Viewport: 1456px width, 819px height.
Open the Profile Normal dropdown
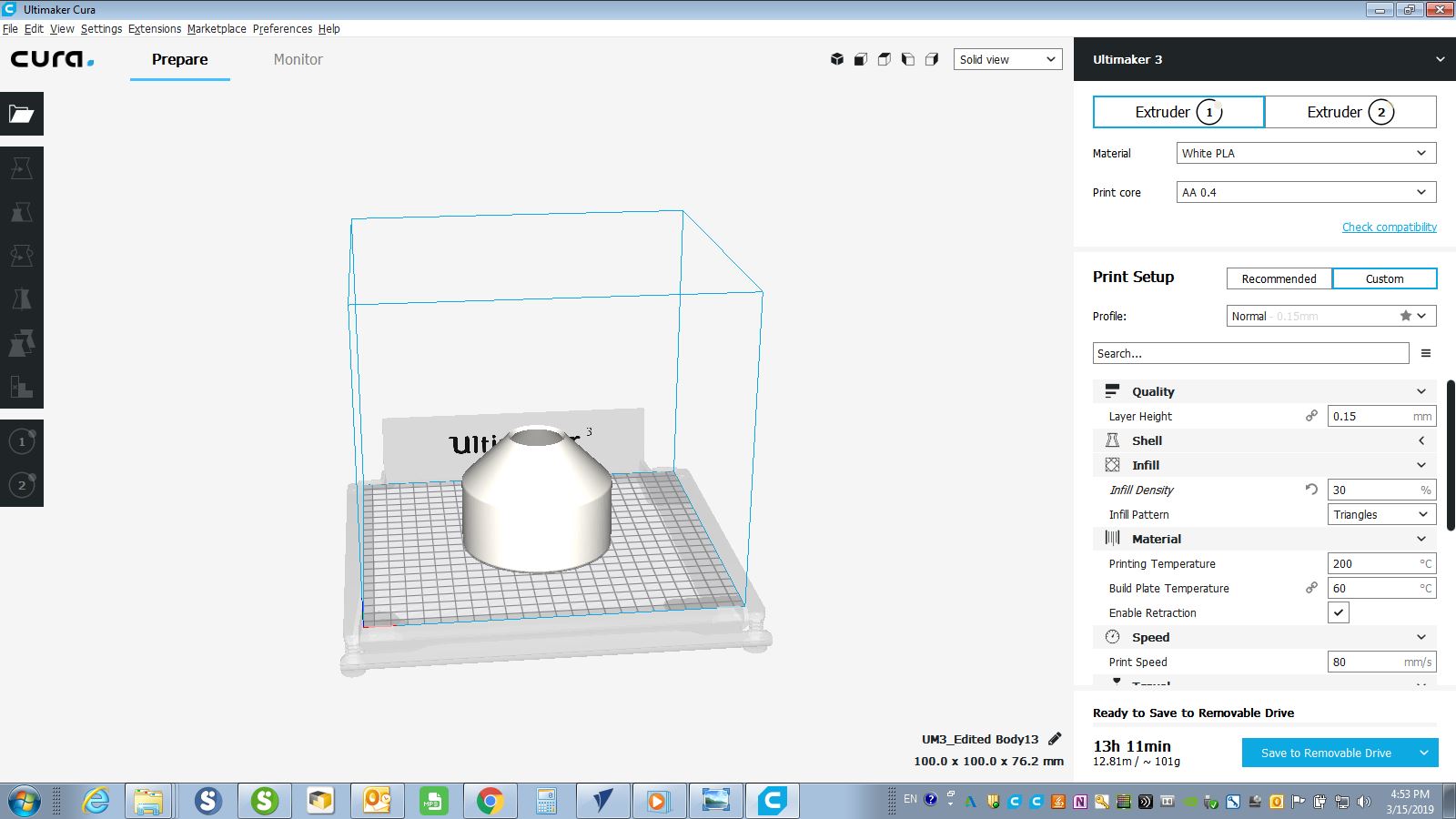pos(1331,316)
